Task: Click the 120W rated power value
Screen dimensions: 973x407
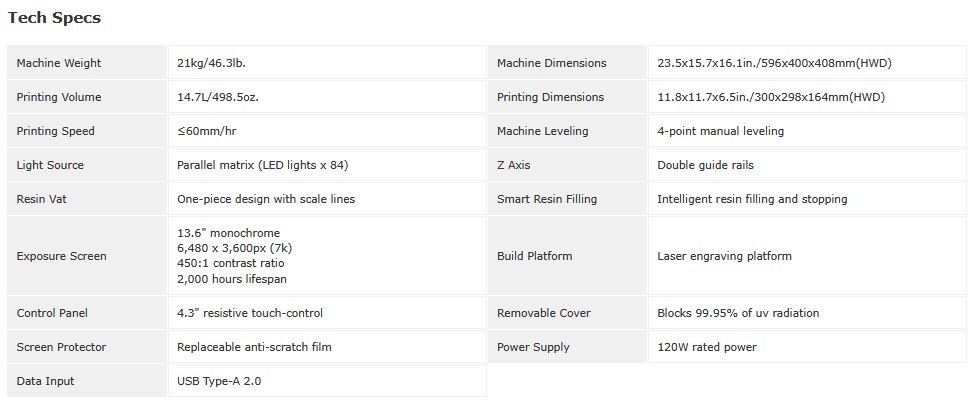Action: [706, 347]
